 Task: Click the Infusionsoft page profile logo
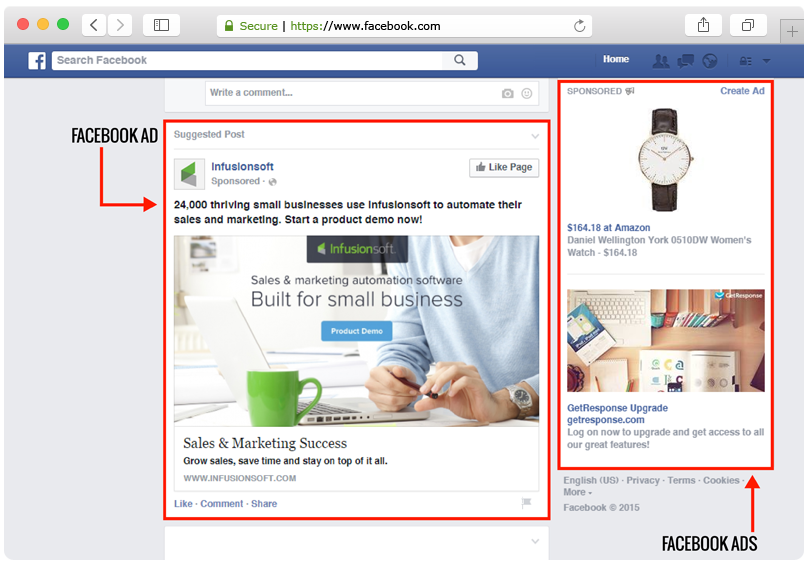coord(189,173)
